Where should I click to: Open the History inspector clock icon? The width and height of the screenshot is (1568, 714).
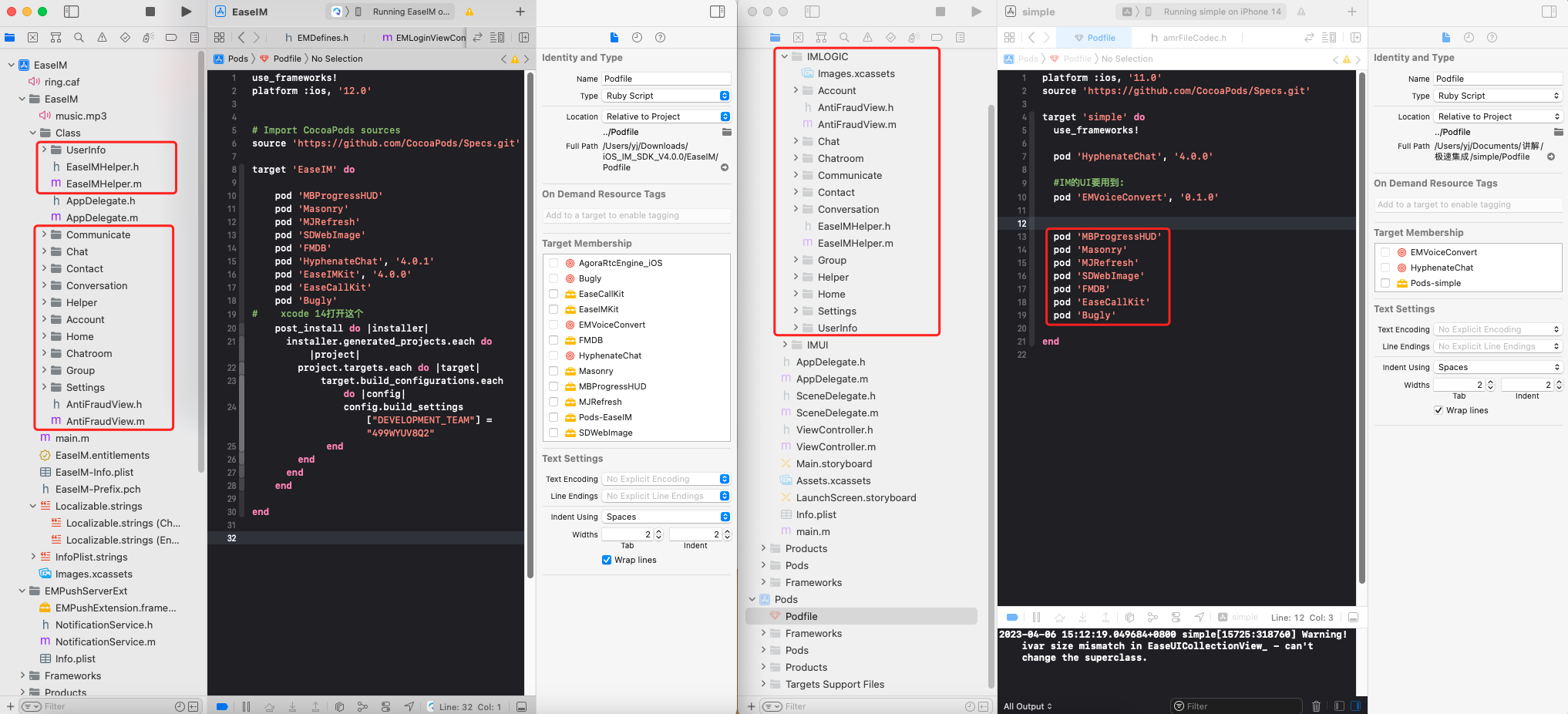637,37
